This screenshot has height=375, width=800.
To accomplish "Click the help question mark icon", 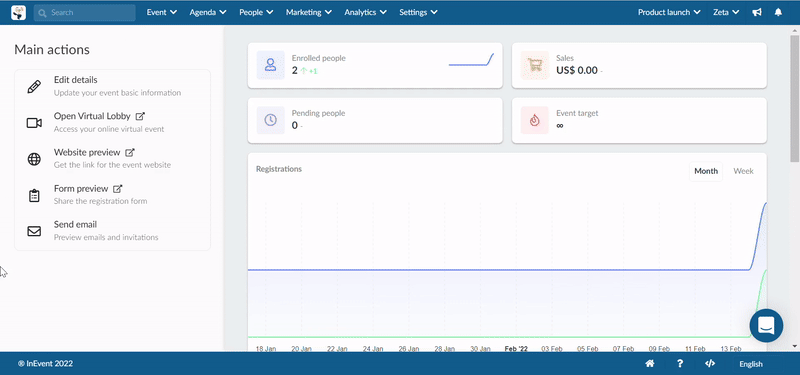I will [x=680, y=364].
